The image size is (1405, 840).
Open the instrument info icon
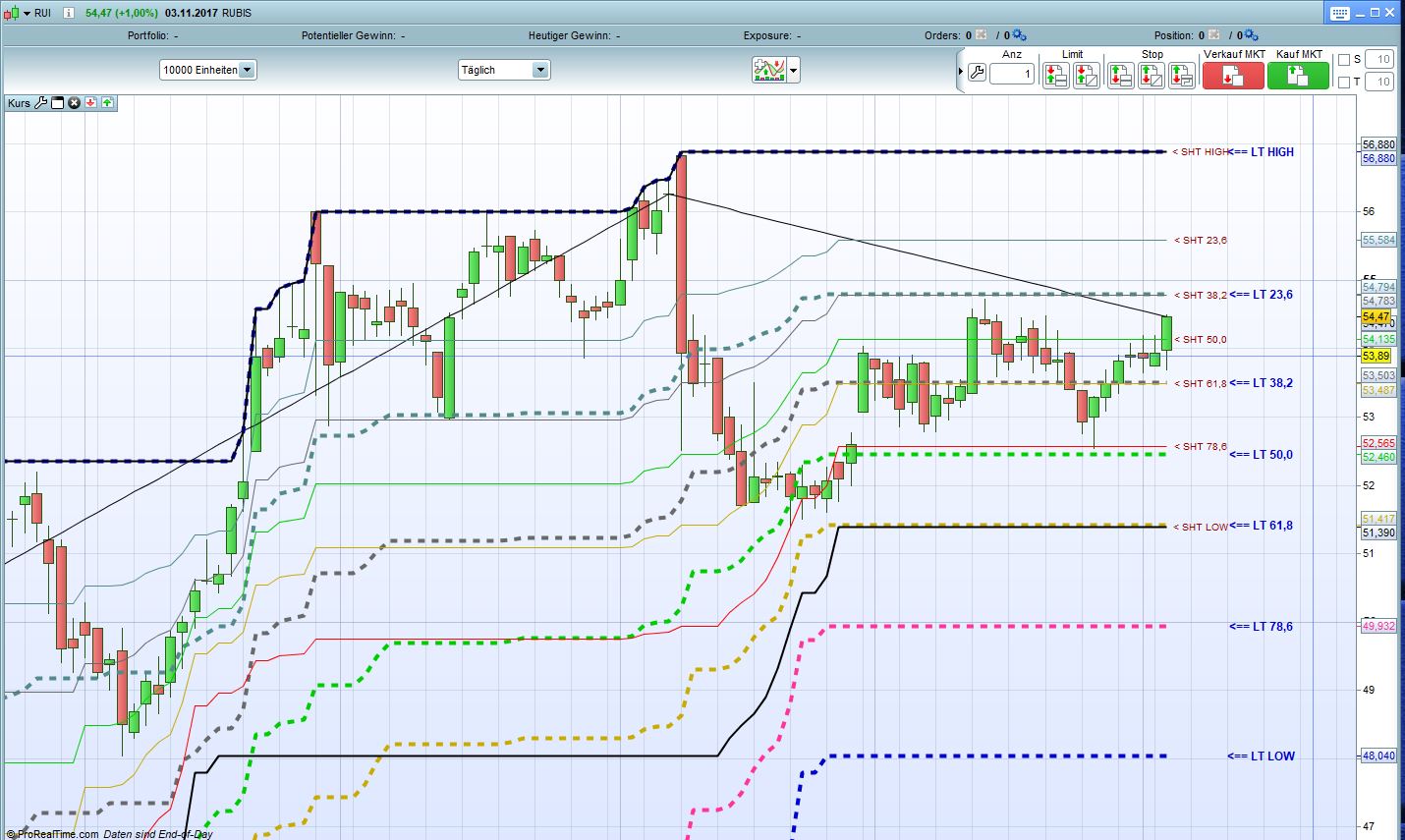[68, 13]
